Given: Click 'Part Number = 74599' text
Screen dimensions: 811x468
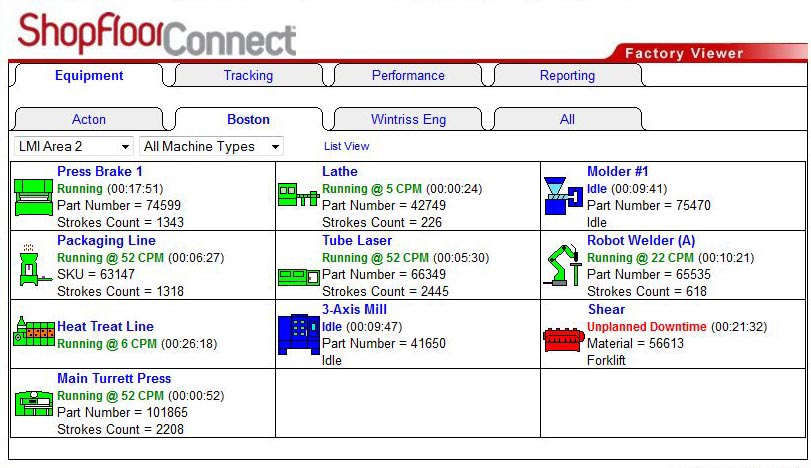Looking at the screenshot, I should pos(119,205).
